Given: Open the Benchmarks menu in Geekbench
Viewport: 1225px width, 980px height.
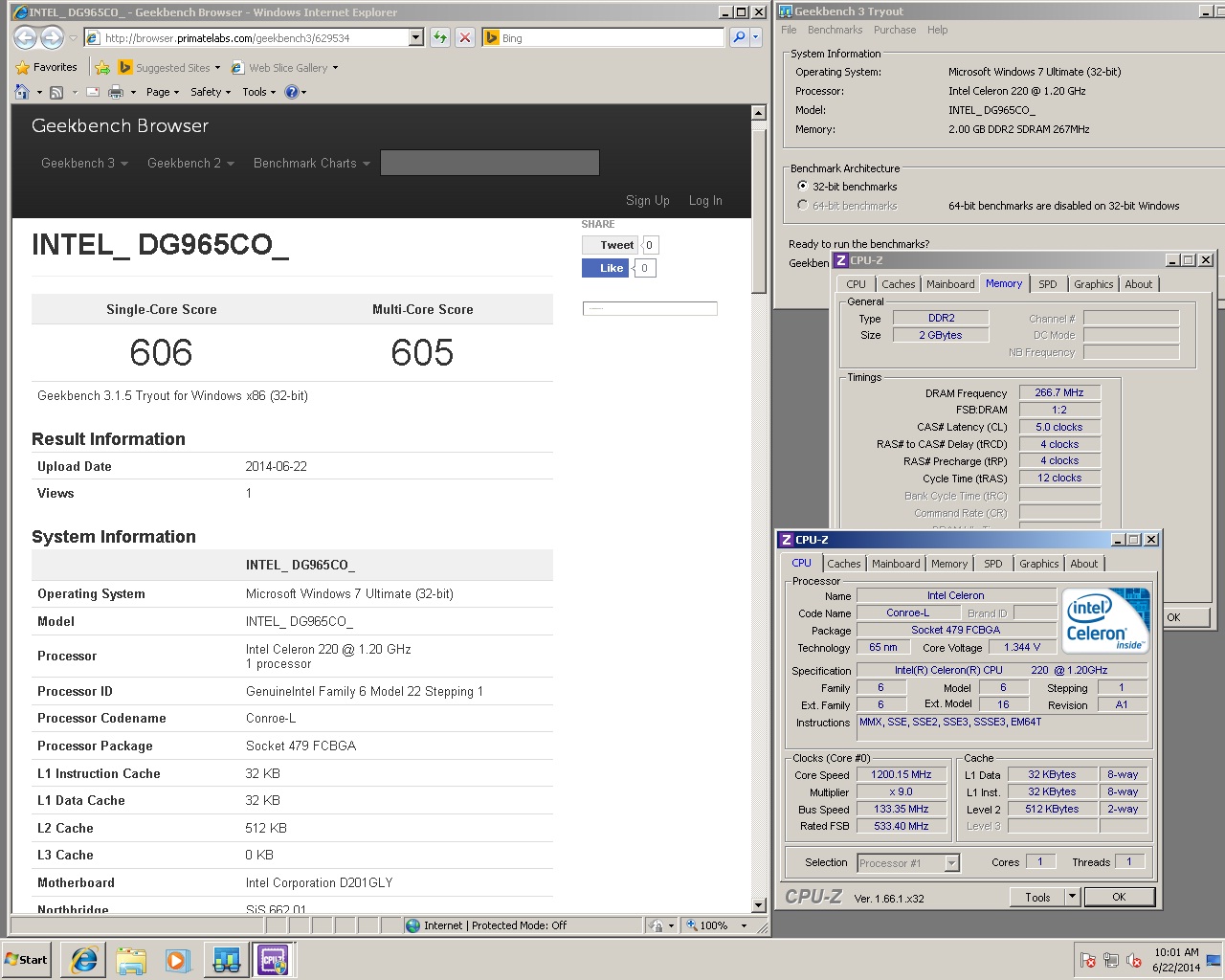Looking at the screenshot, I should point(835,30).
